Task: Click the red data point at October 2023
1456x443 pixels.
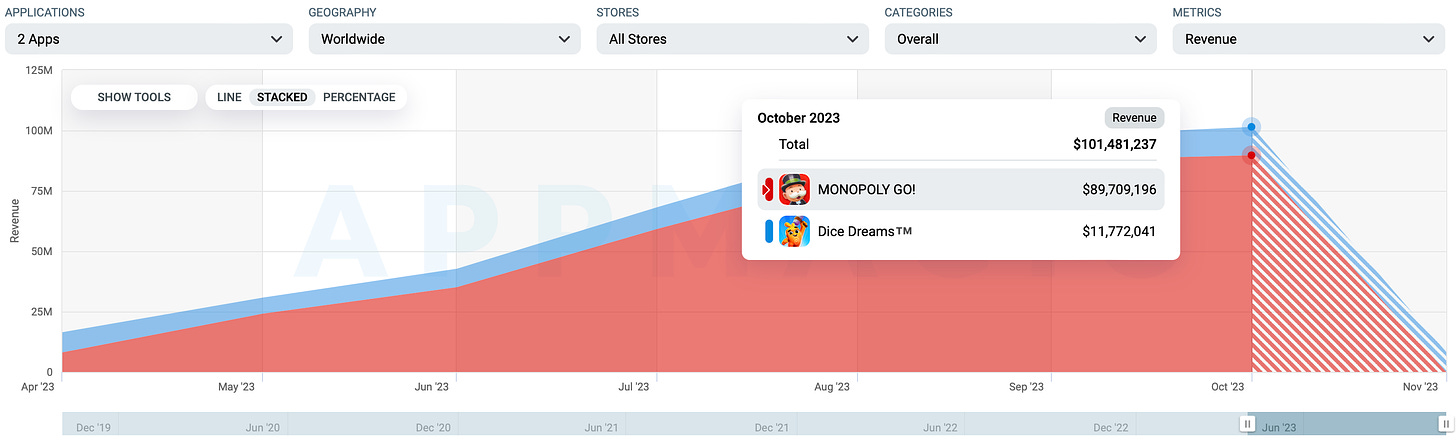Action: [x=1251, y=155]
